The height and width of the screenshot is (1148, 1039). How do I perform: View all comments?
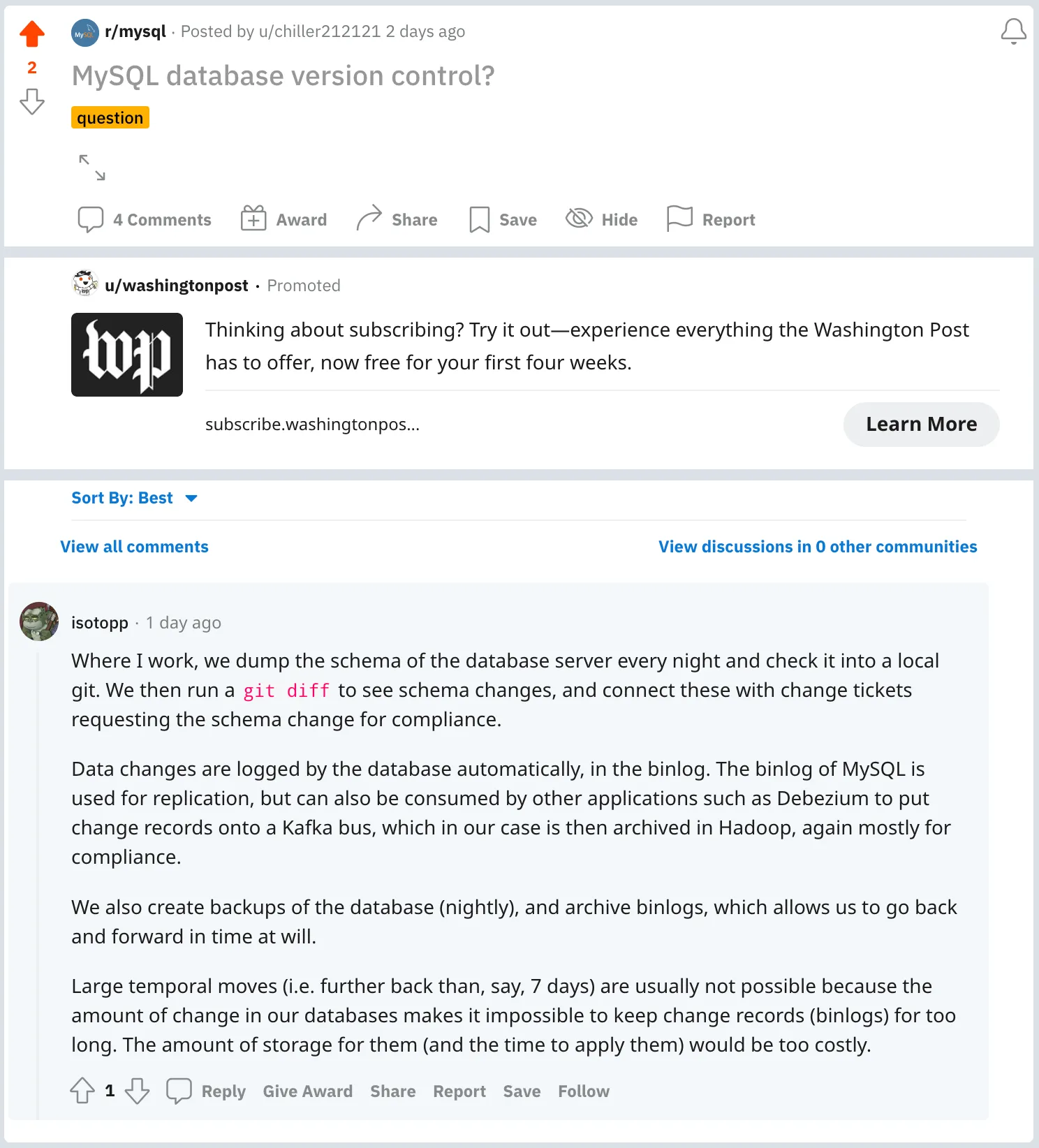pos(134,546)
